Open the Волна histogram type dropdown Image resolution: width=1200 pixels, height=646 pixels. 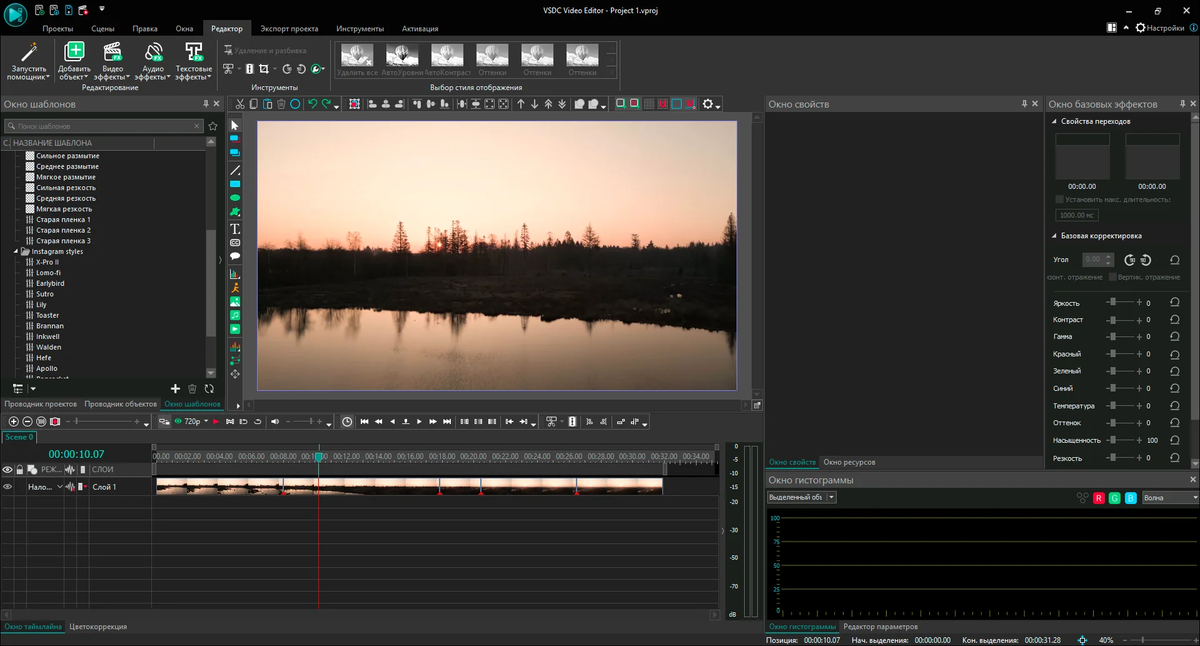1168,498
